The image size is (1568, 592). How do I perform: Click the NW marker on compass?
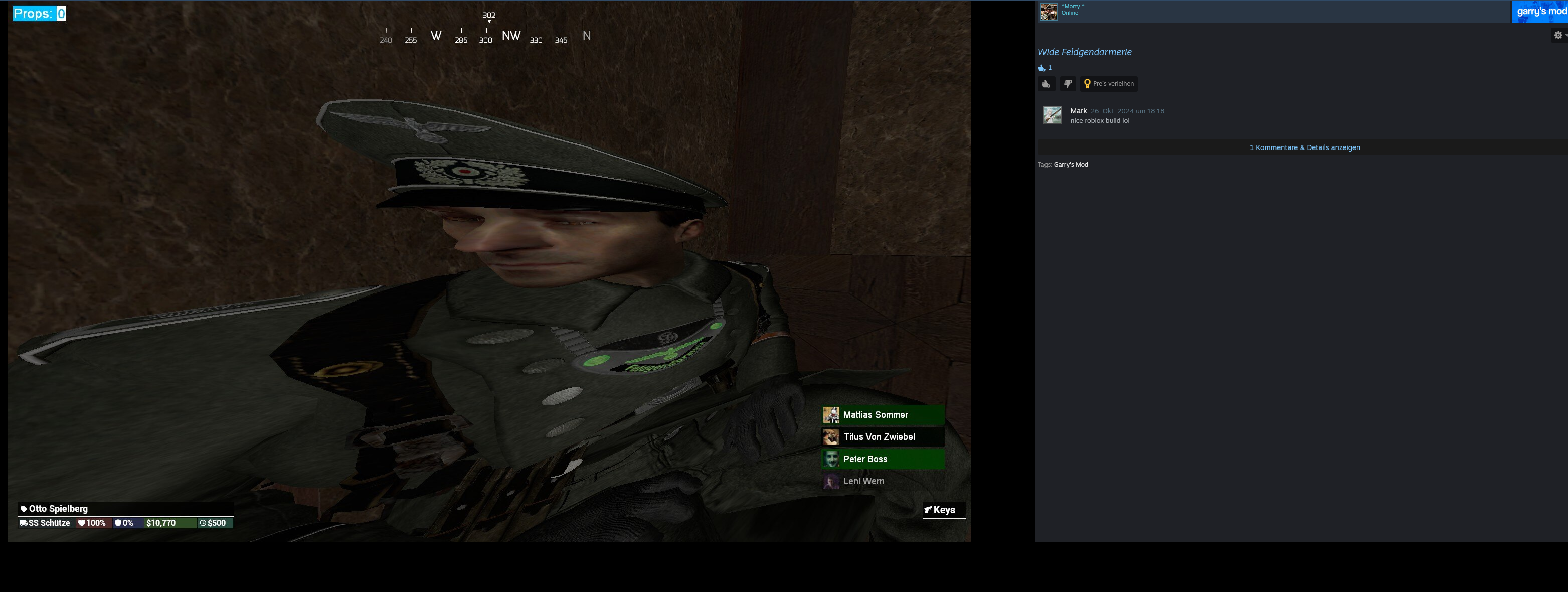(510, 35)
